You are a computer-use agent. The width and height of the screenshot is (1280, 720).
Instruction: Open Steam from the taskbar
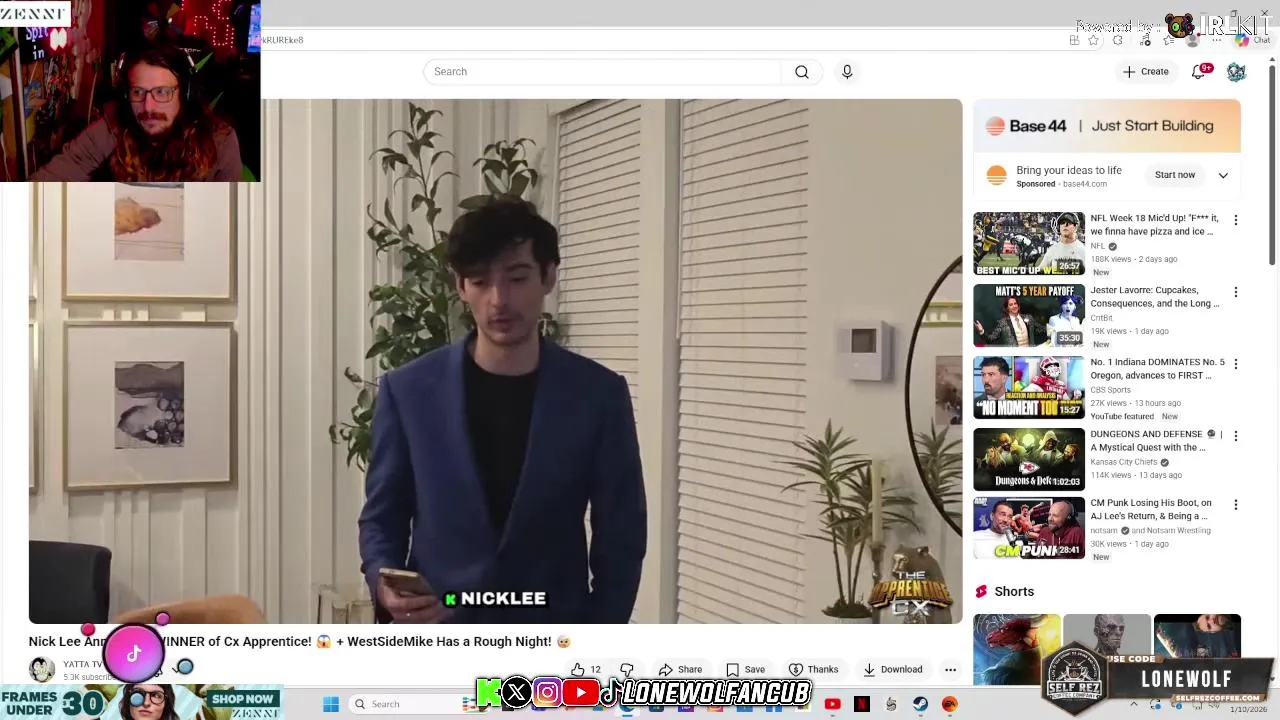pos(920,704)
